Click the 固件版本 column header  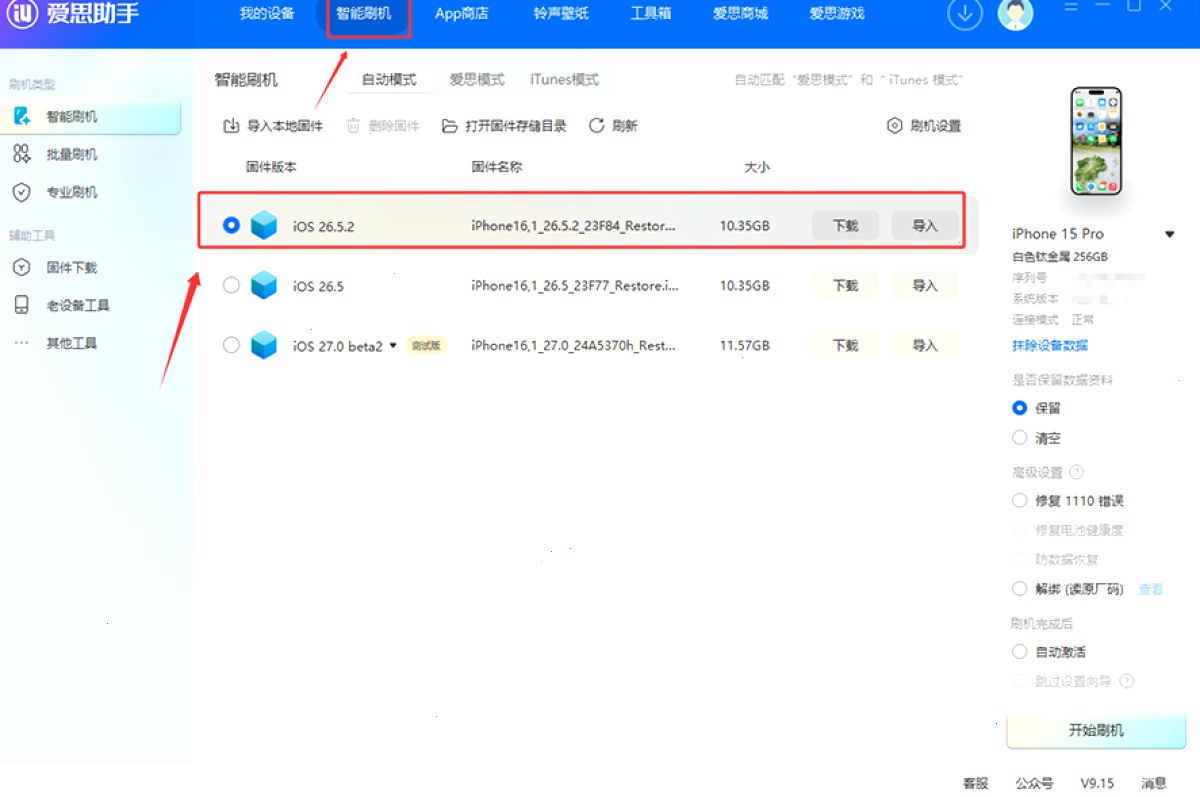pos(271,168)
